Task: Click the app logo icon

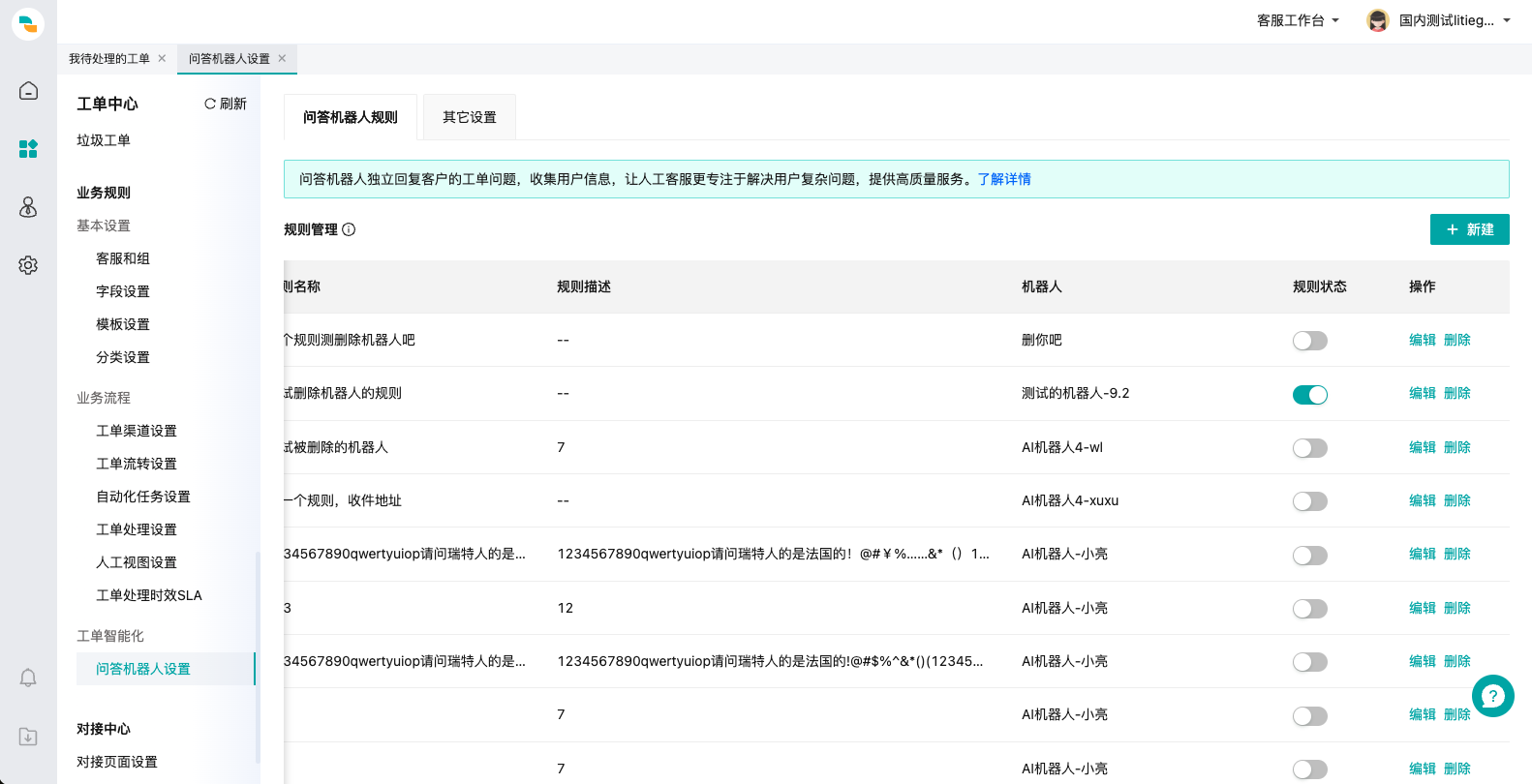Action: tap(28, 23)
